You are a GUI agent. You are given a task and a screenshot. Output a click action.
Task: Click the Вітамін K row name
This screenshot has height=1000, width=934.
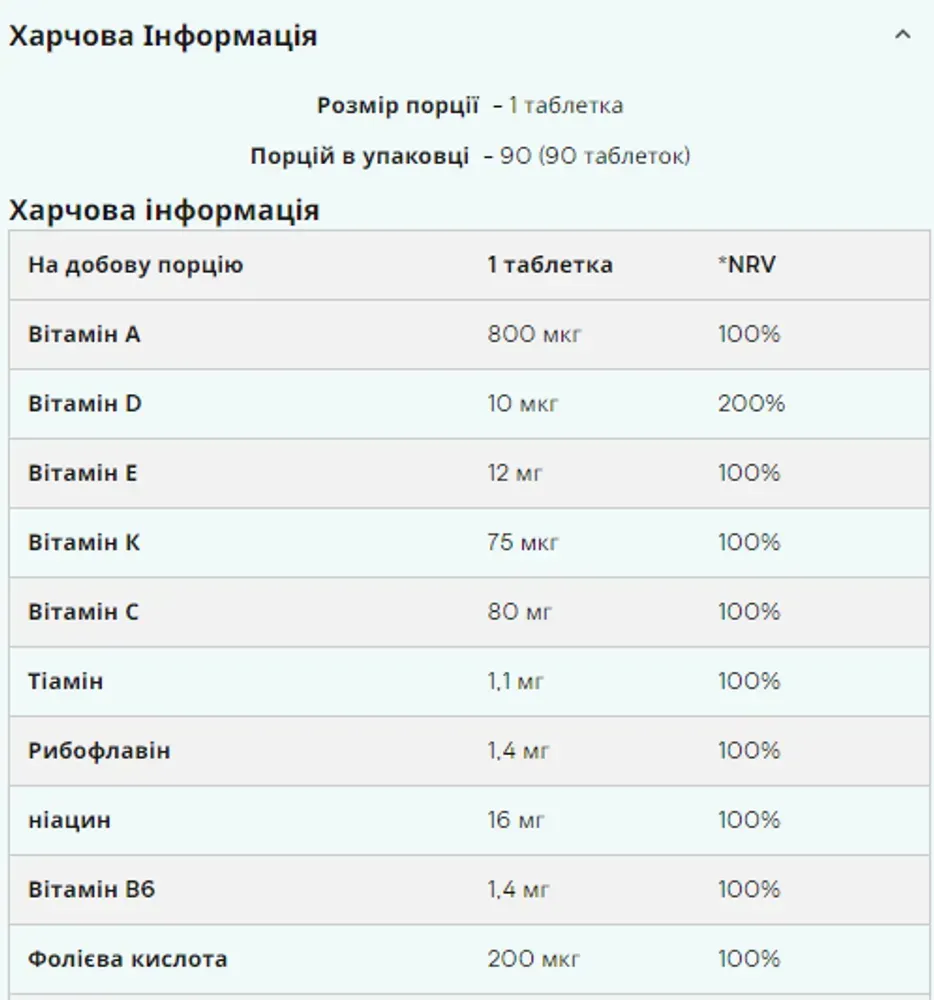(84, 543)
